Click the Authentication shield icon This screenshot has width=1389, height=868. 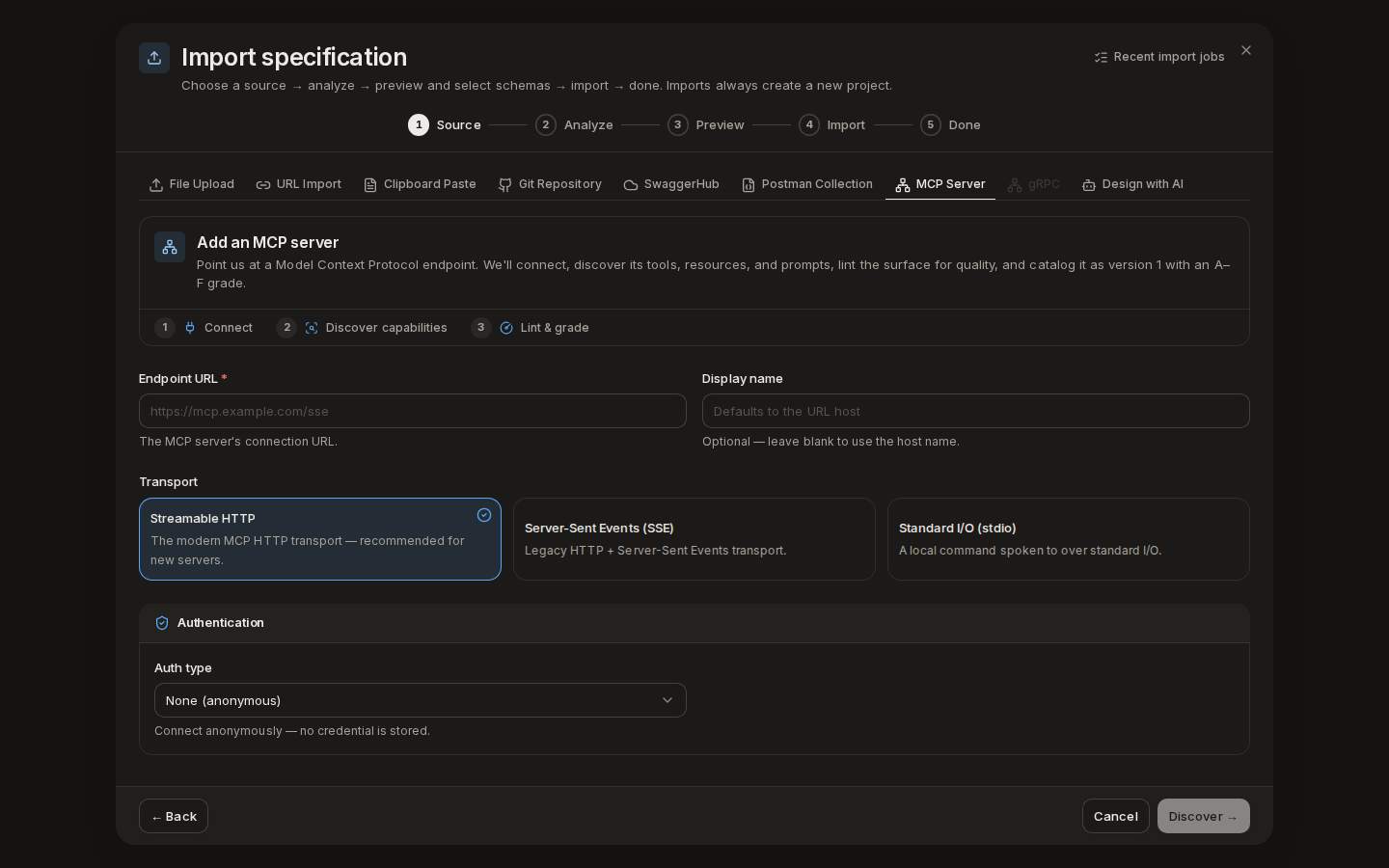[x=162, y=623]
